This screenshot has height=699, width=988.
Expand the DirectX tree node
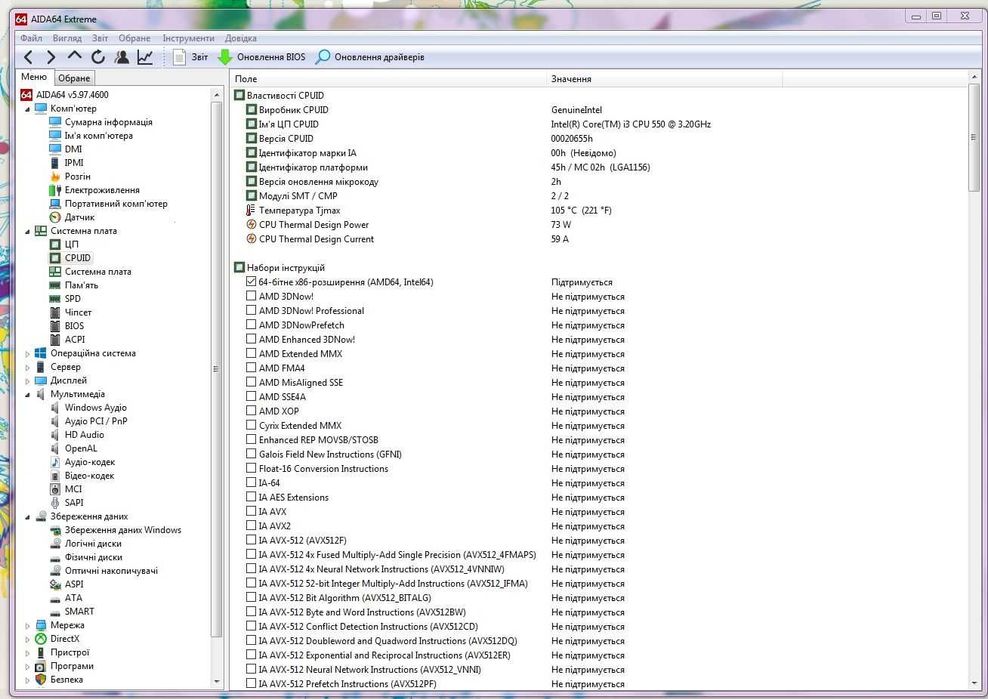tap(27, 639)
